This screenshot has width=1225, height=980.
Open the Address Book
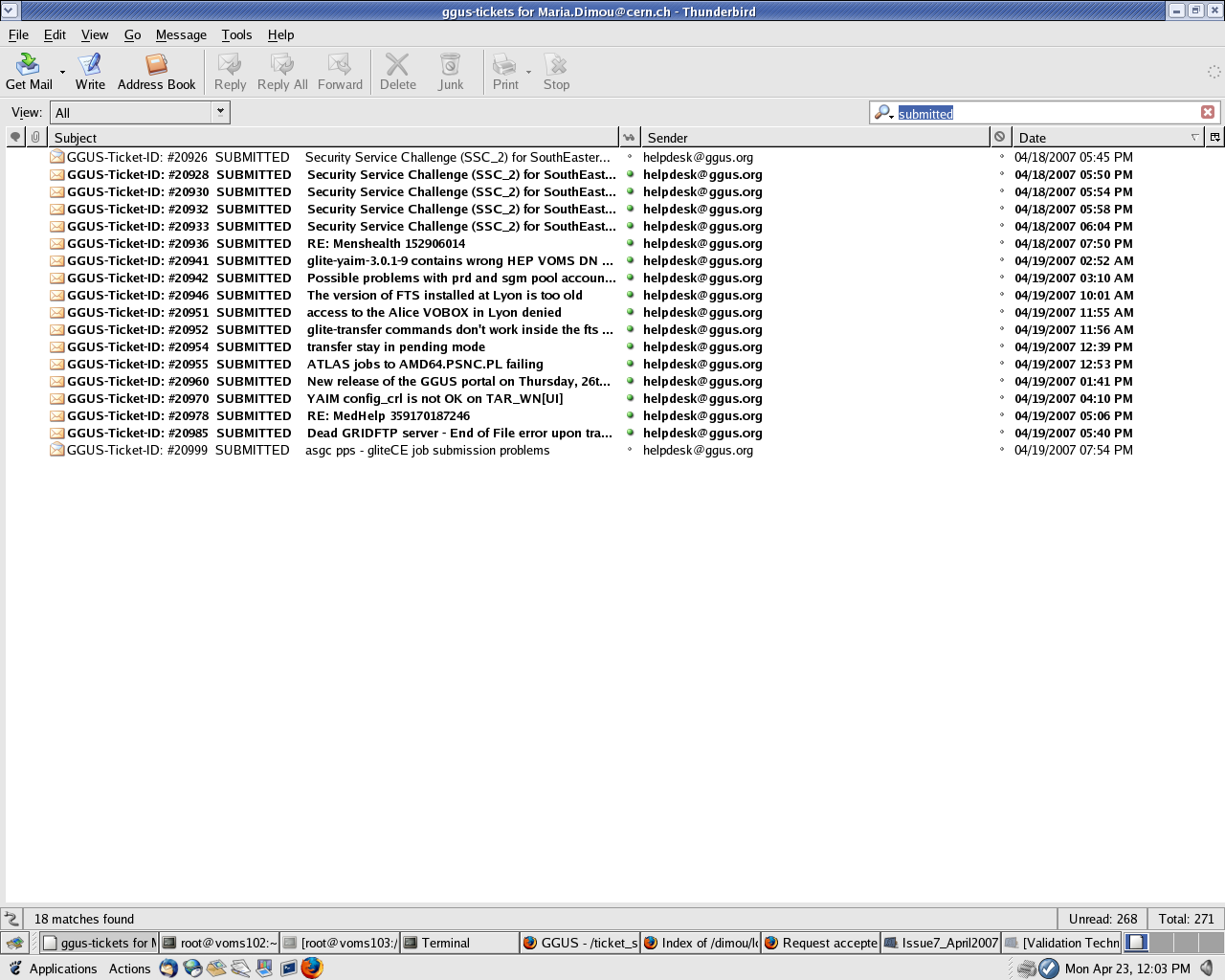point(156,65)
